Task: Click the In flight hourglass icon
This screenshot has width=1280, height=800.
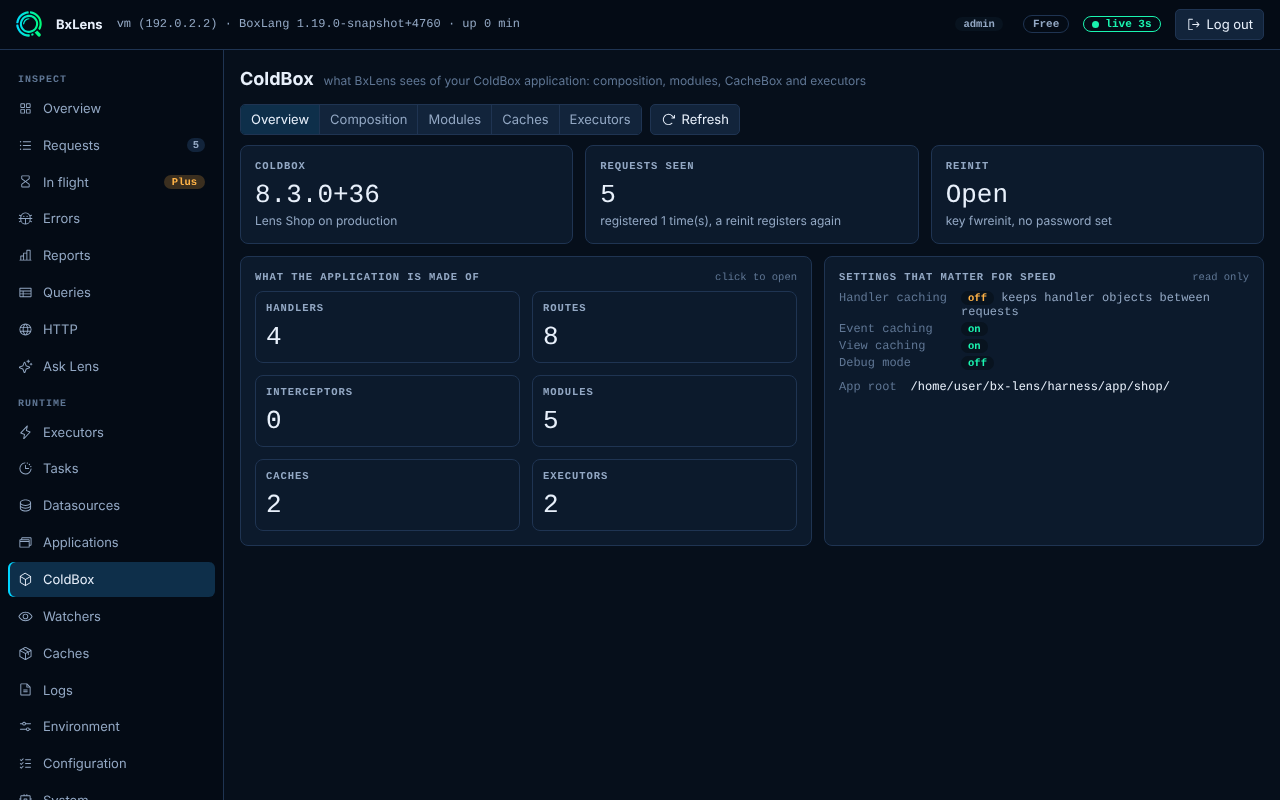Action: point(26,182)
